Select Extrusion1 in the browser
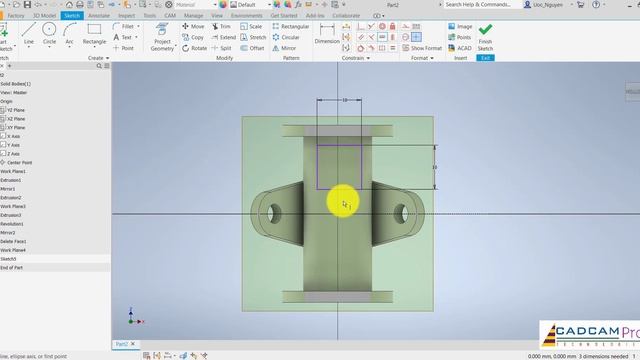Image resolution: width=640 pixels, height=360 pixels. click(11, 180)
